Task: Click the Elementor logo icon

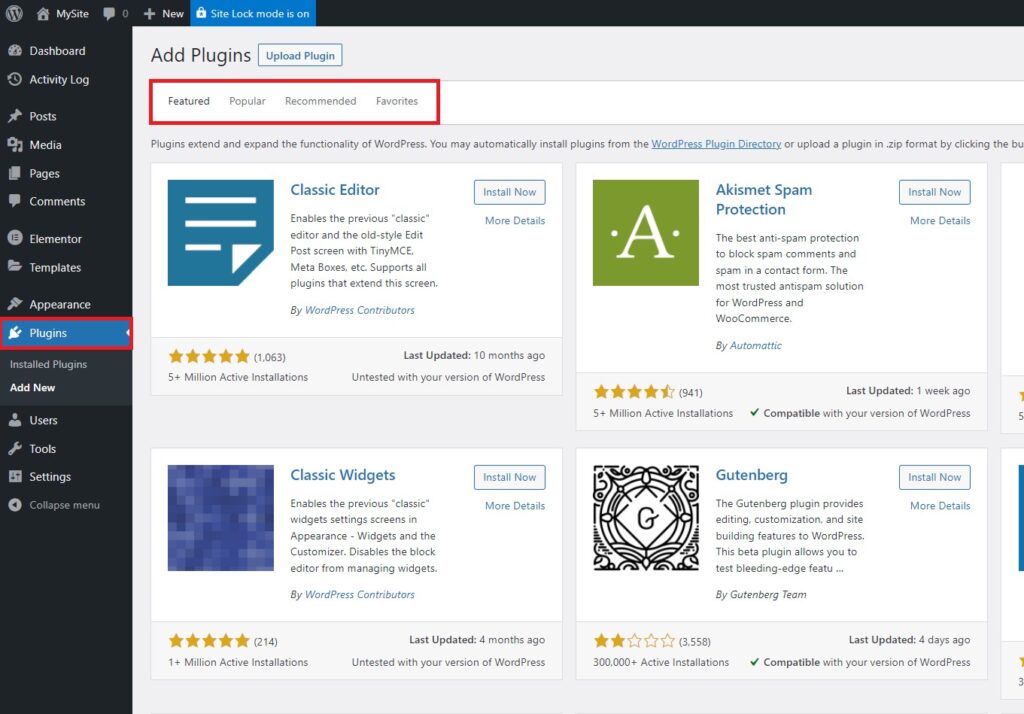Action: point(15,238)
